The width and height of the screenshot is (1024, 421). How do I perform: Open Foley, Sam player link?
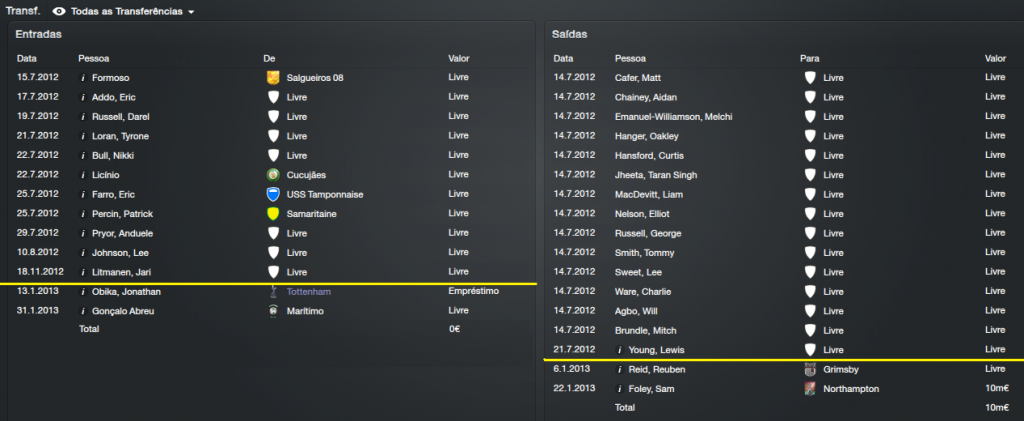tap(650, 389)
